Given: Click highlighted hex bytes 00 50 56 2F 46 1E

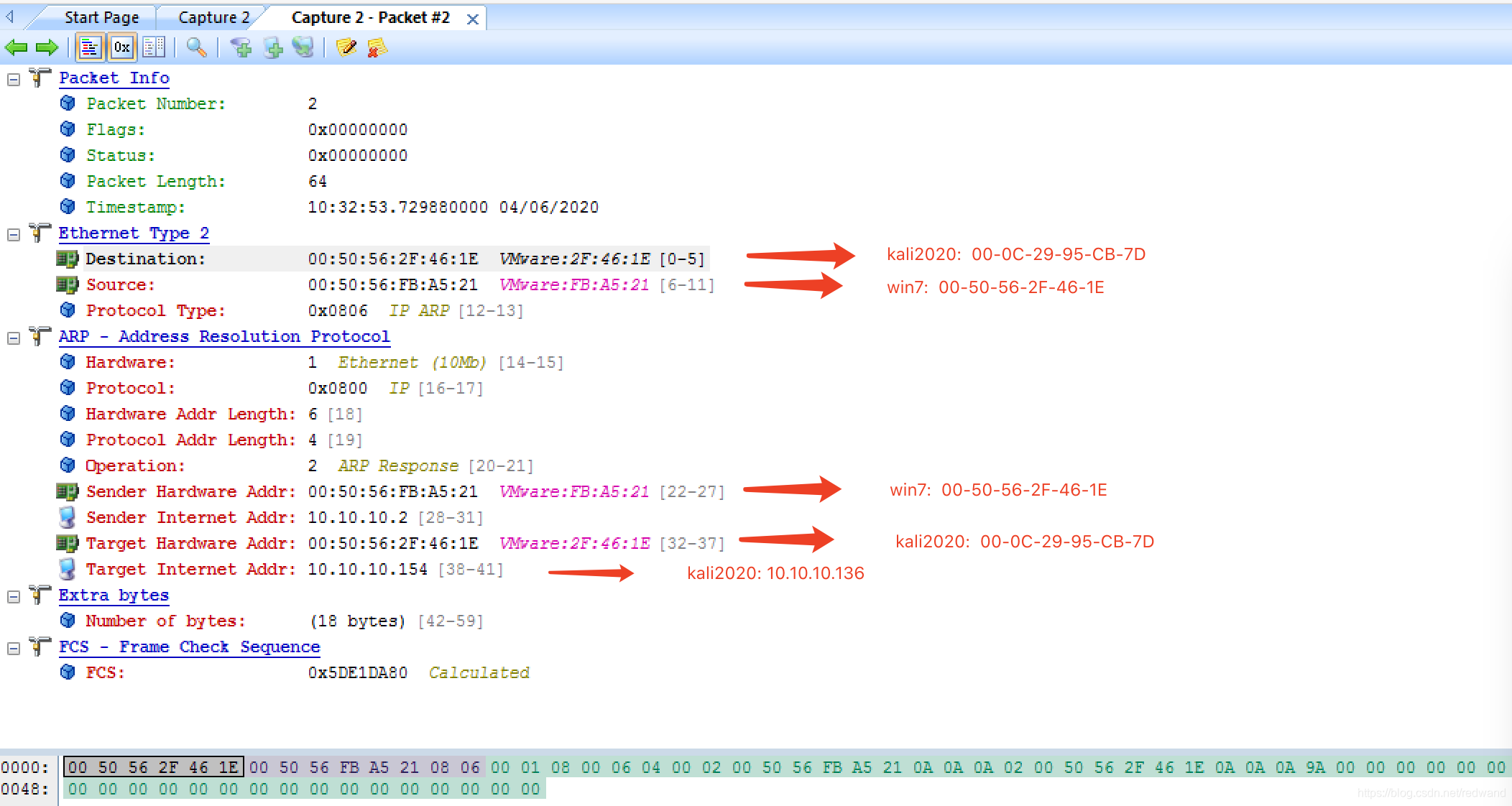Looking at the screenshot, I should (154, 767).
